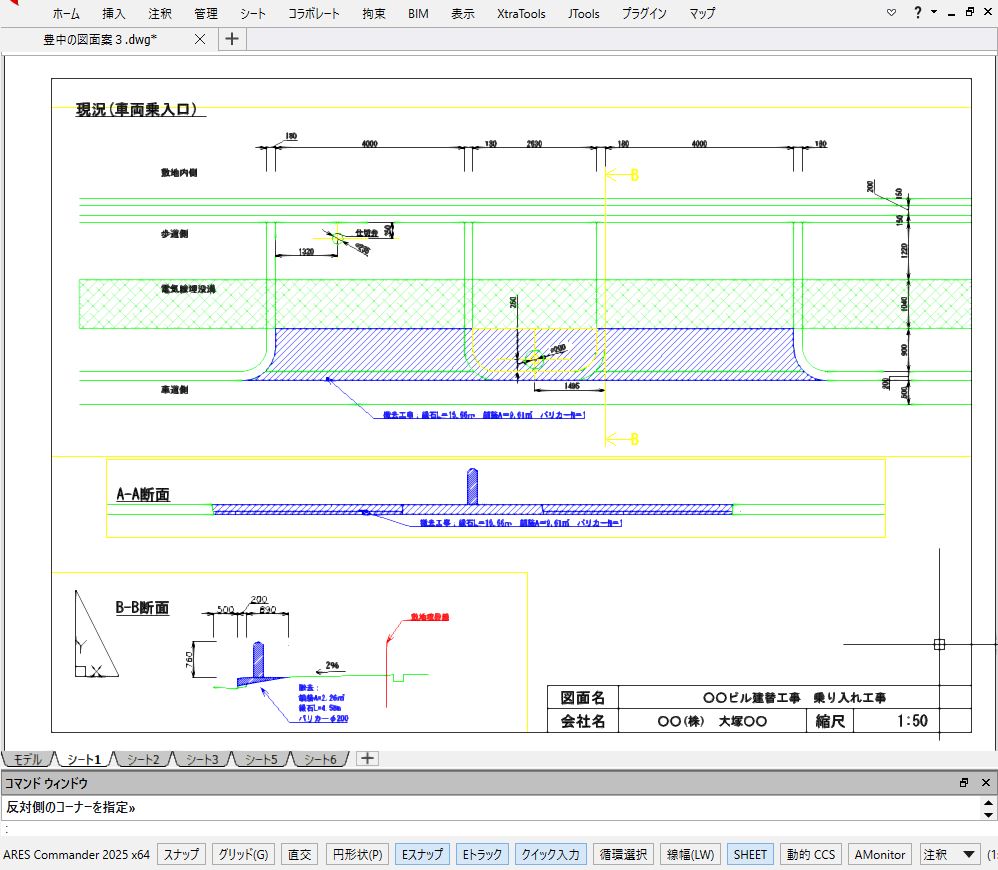Toggle 直交 ortho mode
998x870 pixels.
pyautogui.click(x=299, y=854)
